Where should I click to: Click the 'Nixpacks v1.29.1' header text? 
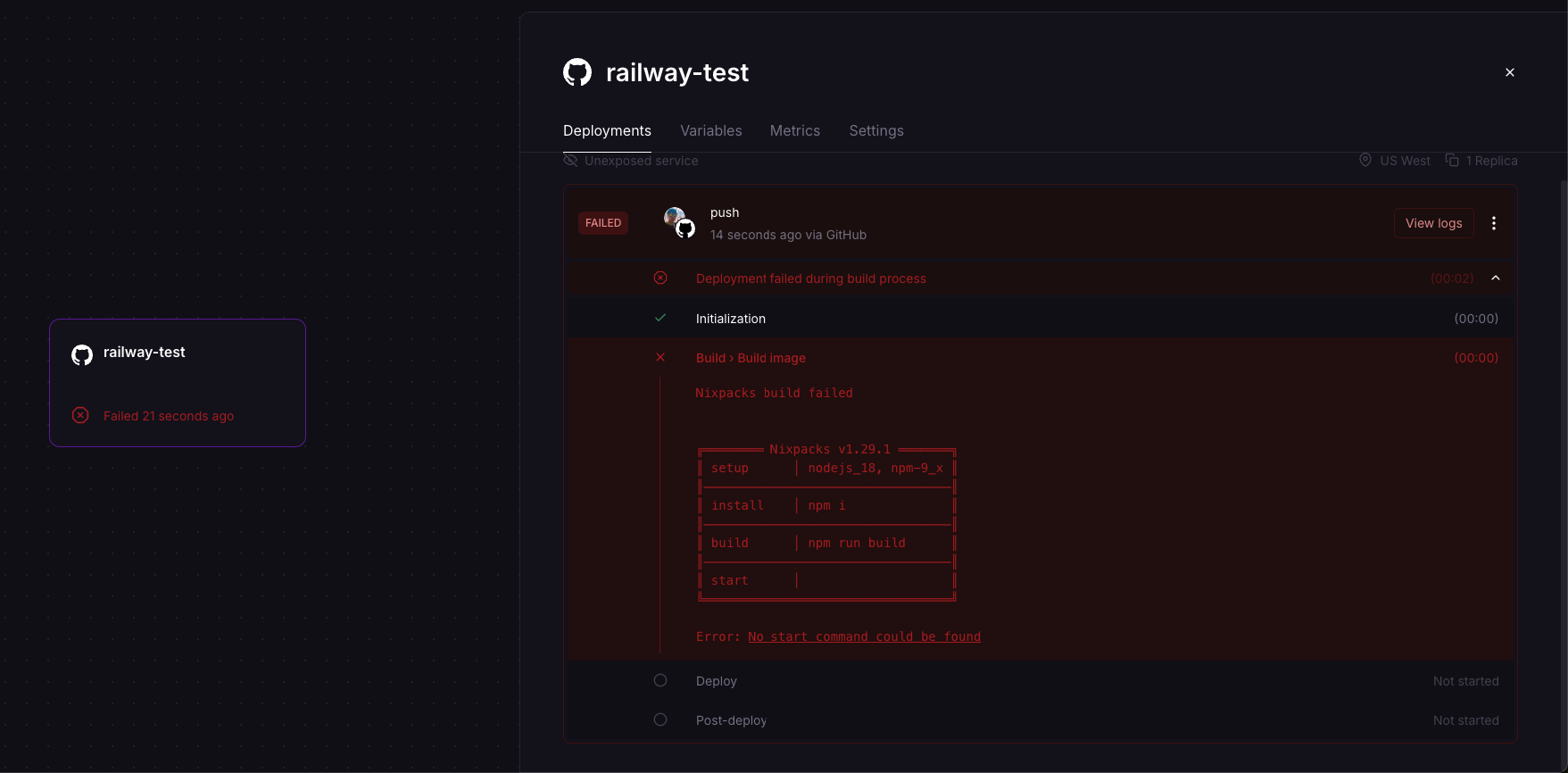point(830,449)
